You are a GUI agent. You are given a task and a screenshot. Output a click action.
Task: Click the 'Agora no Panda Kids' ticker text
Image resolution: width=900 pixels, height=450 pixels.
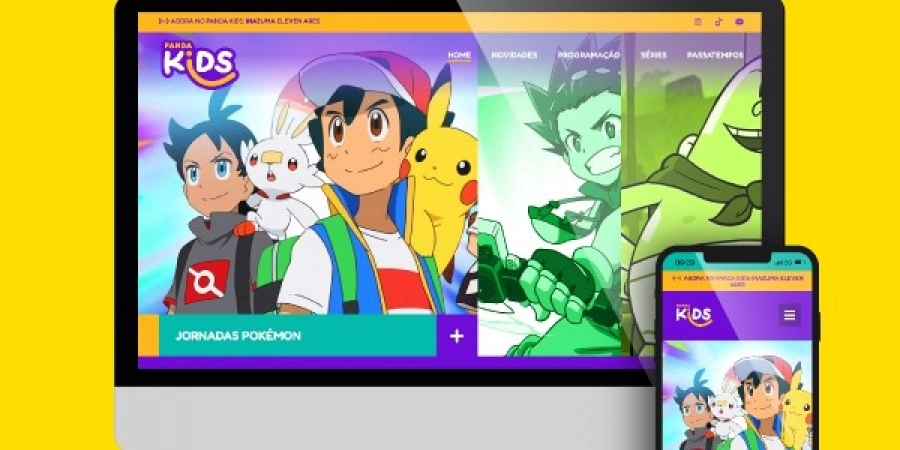pyautogui.click(x=239, y=21)
